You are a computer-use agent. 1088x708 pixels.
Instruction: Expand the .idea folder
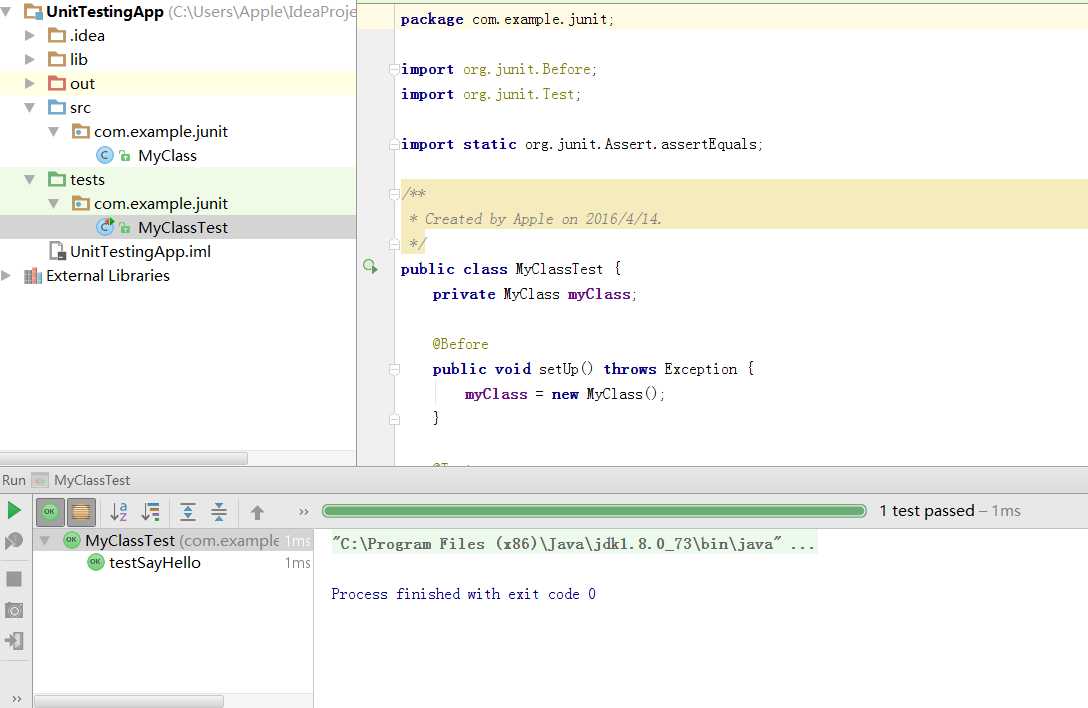coord(30,35)
